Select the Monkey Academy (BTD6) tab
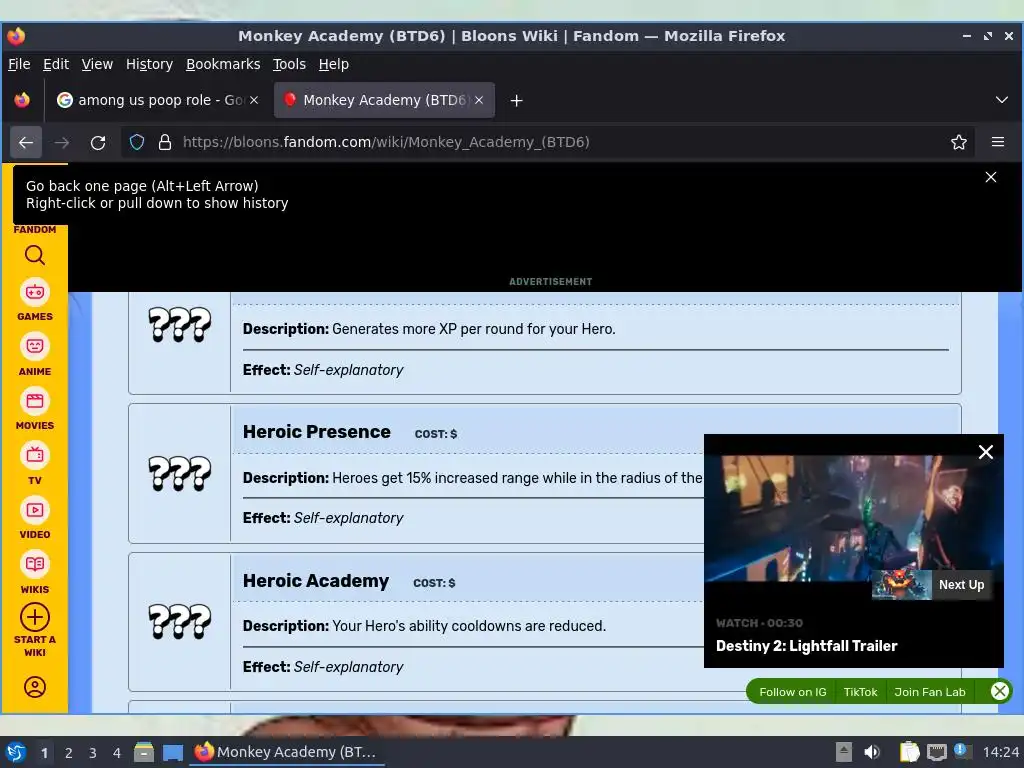 (x=384, y=100)
